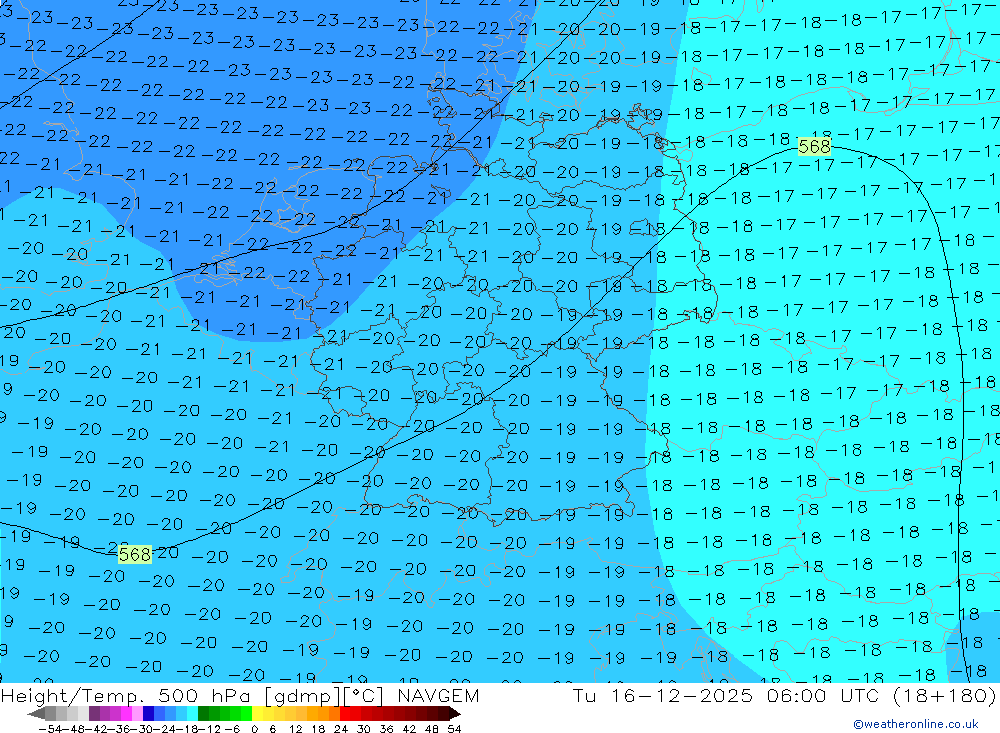The width and height of the screenshot is (1000, 733).
Task: Click the dark blue swatch above the legend's -30
Action: (148, 714)
